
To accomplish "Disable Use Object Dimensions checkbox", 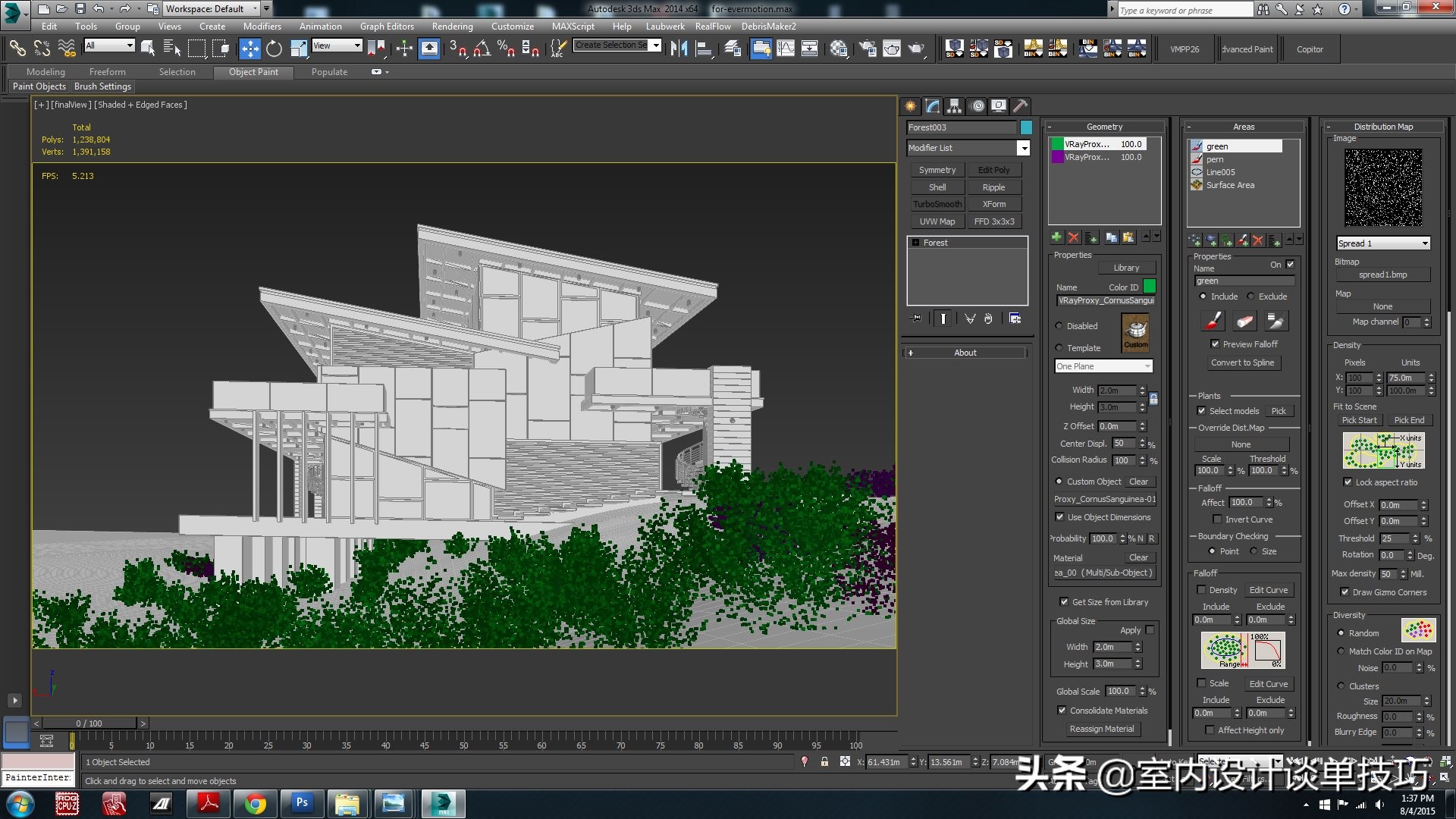I will click(1059, 517).
